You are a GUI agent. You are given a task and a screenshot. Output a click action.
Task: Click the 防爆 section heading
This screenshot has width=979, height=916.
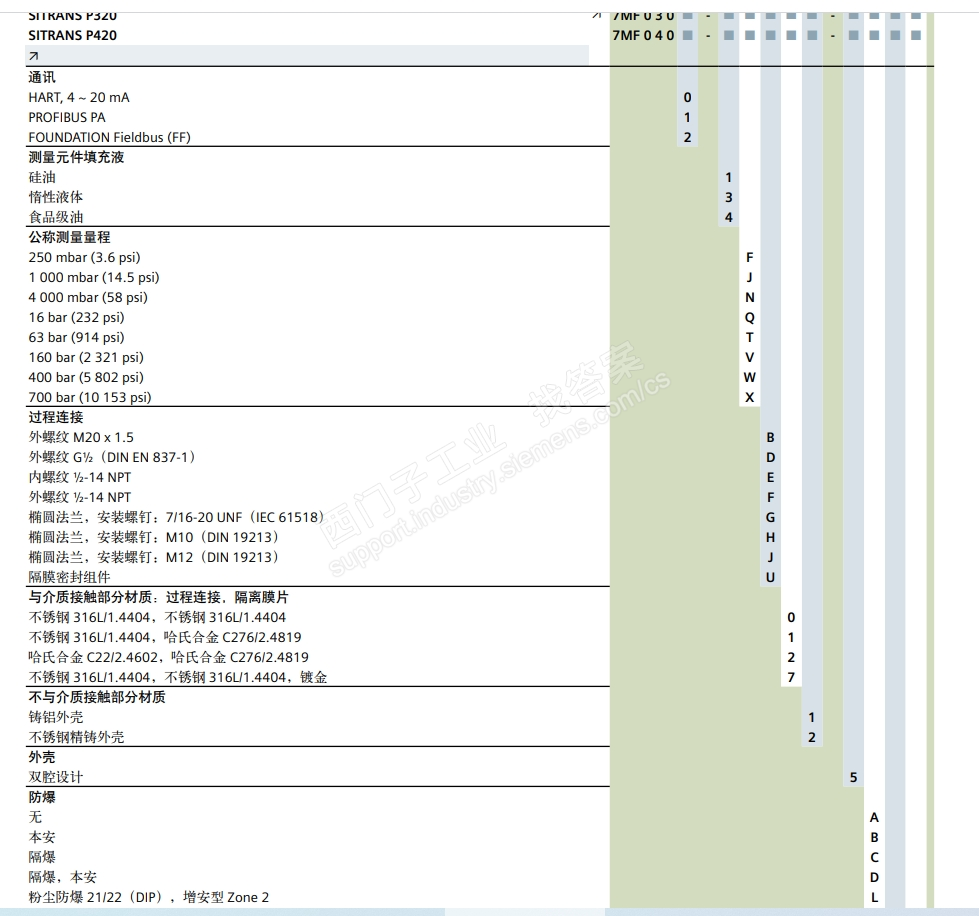42,797
